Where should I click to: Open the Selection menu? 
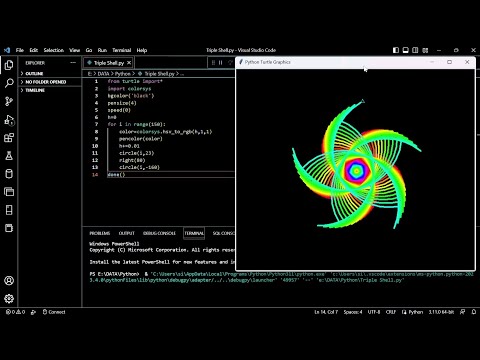54,50
